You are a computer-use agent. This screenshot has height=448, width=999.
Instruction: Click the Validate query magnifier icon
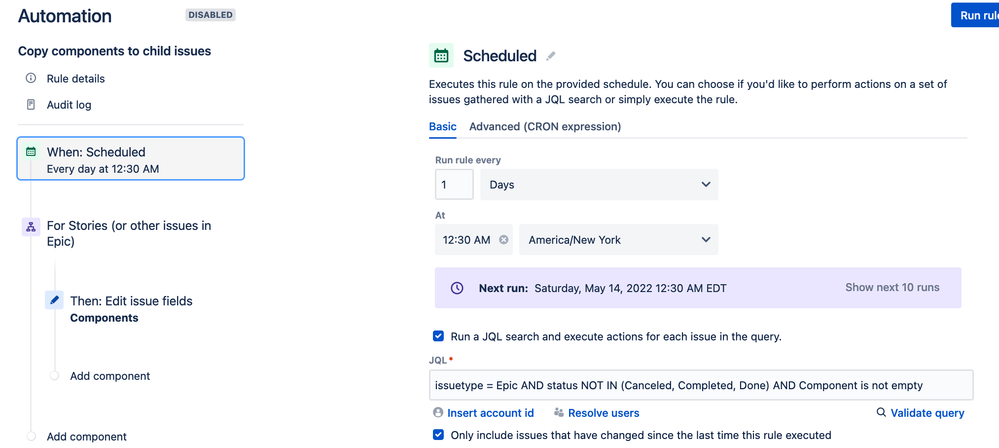click(x=881, y=413)
